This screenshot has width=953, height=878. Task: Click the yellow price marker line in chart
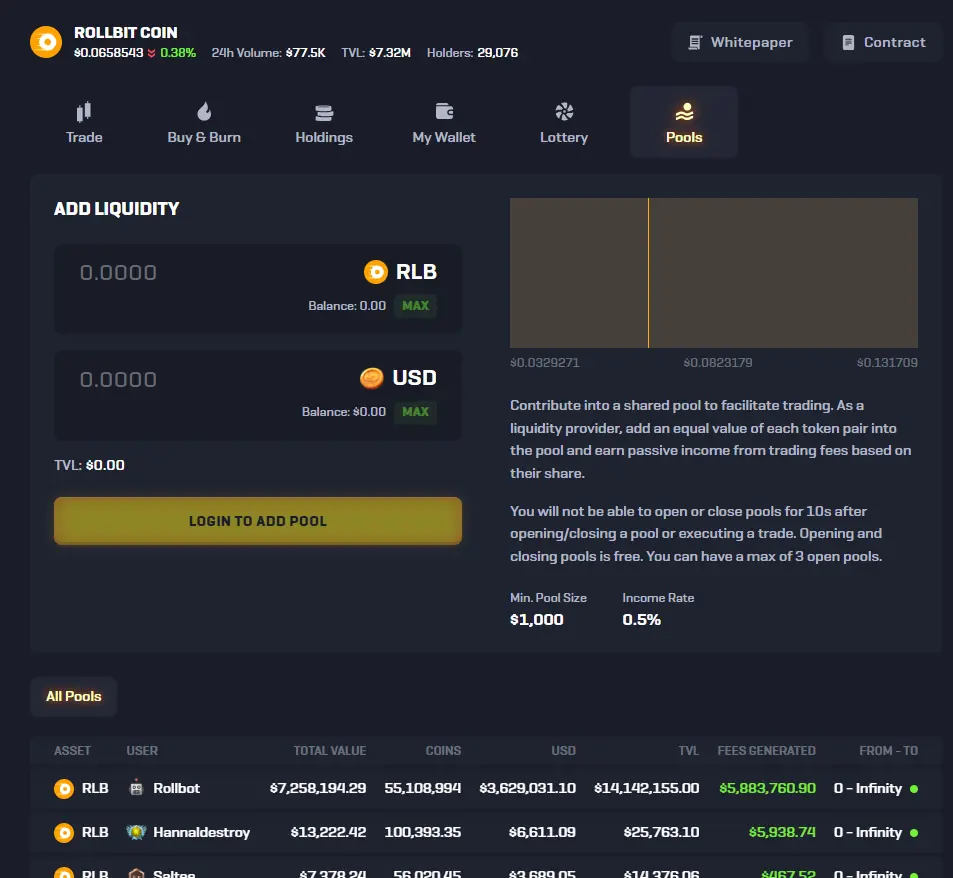(x=649, y=273)
